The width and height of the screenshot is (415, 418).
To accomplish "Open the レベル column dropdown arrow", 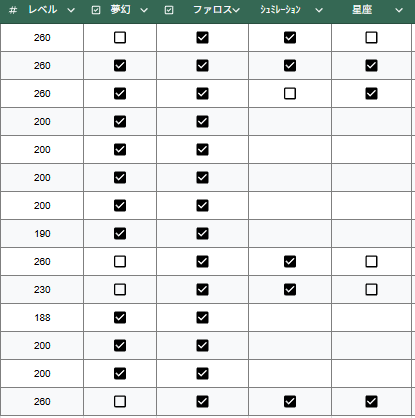I will pyautogui.click(x=71, y=10).
